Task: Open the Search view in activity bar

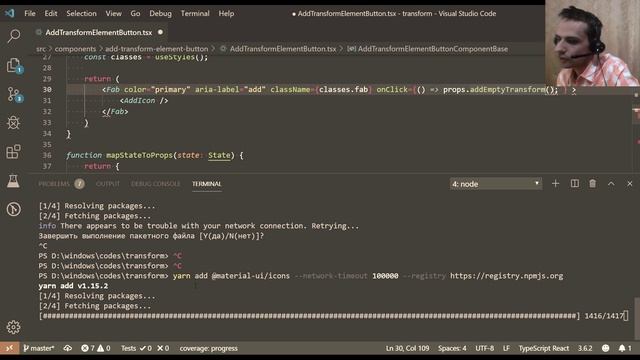Action: [x=13, y=36]
